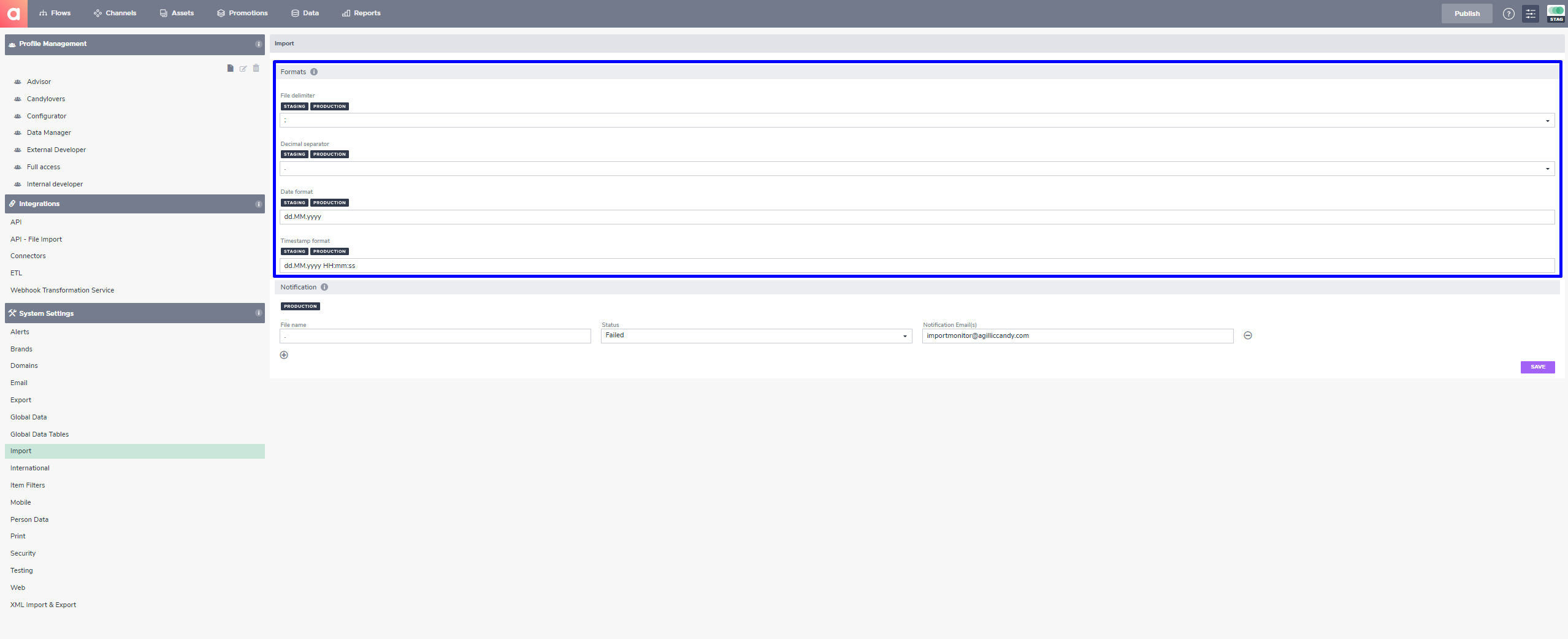
Task: Open the Status Failed dropdown
Action: [x=756, y=335]
